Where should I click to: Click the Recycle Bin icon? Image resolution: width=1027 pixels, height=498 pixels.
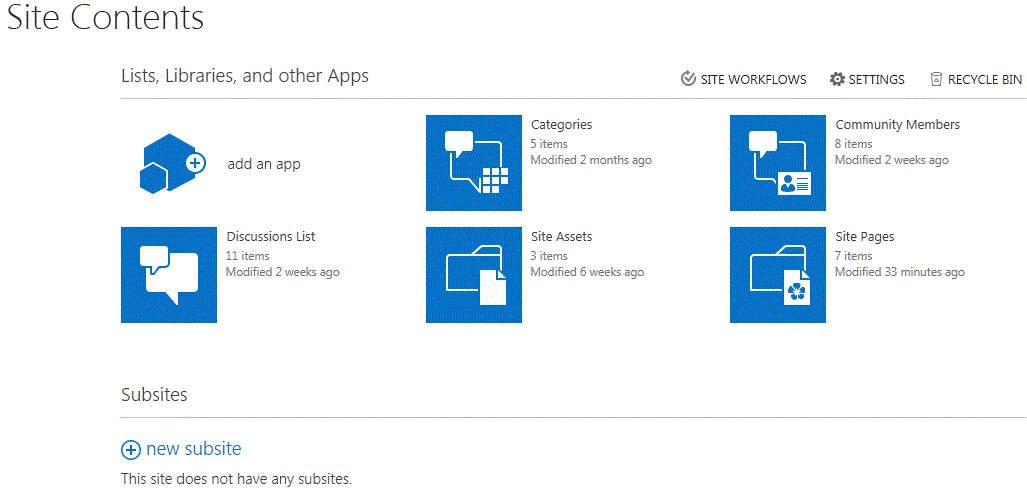coord(936,79)
